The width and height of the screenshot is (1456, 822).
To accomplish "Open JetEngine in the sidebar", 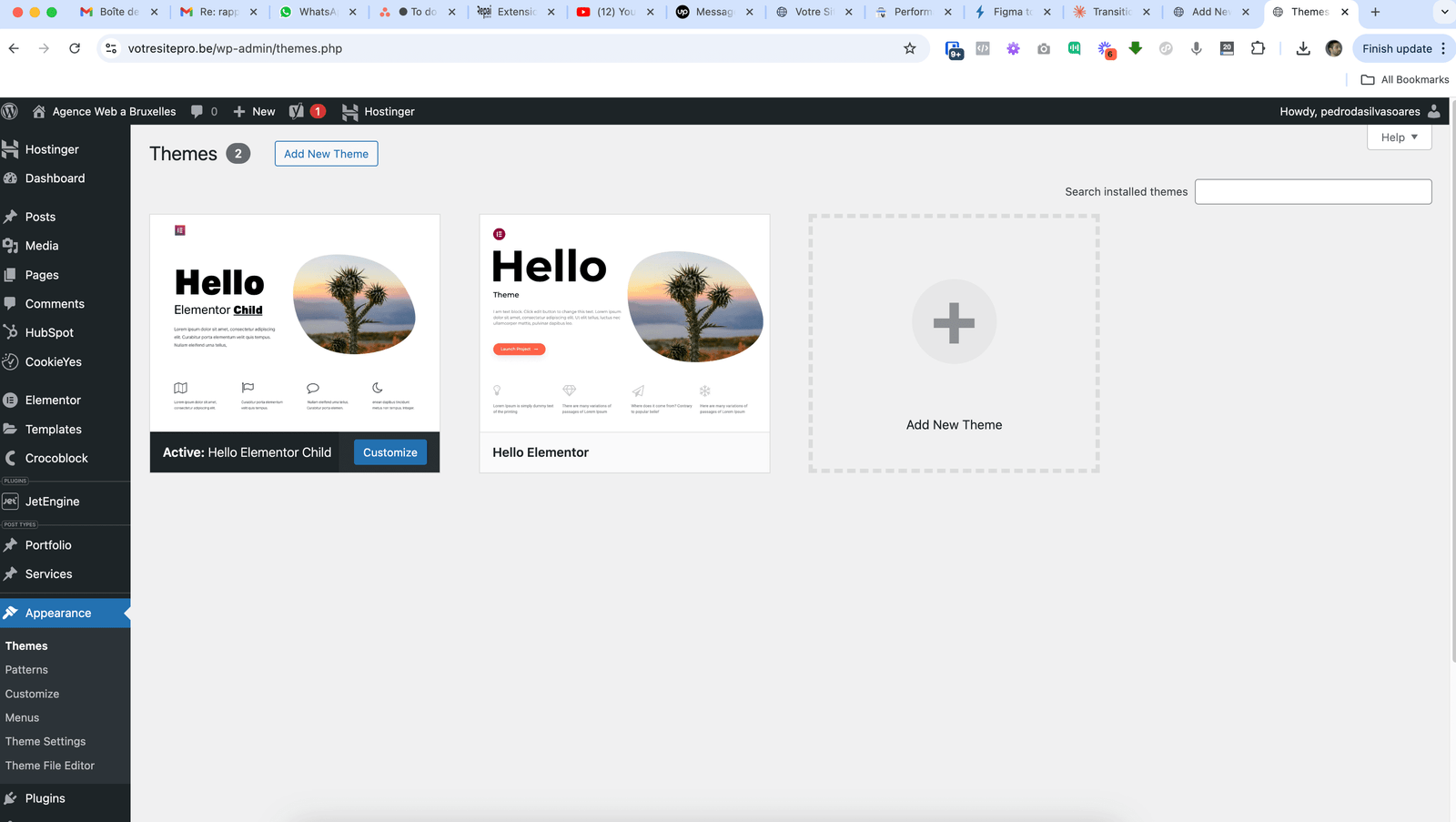I will click(65, 502).
